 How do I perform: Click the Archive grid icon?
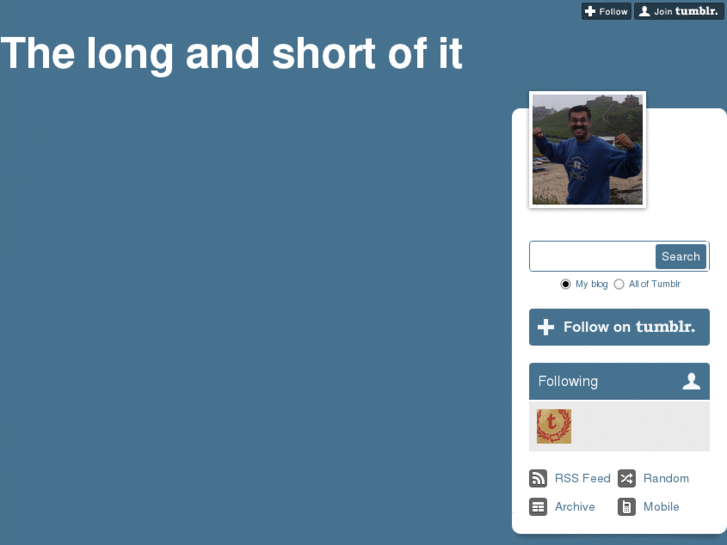(x=538, y=507)
